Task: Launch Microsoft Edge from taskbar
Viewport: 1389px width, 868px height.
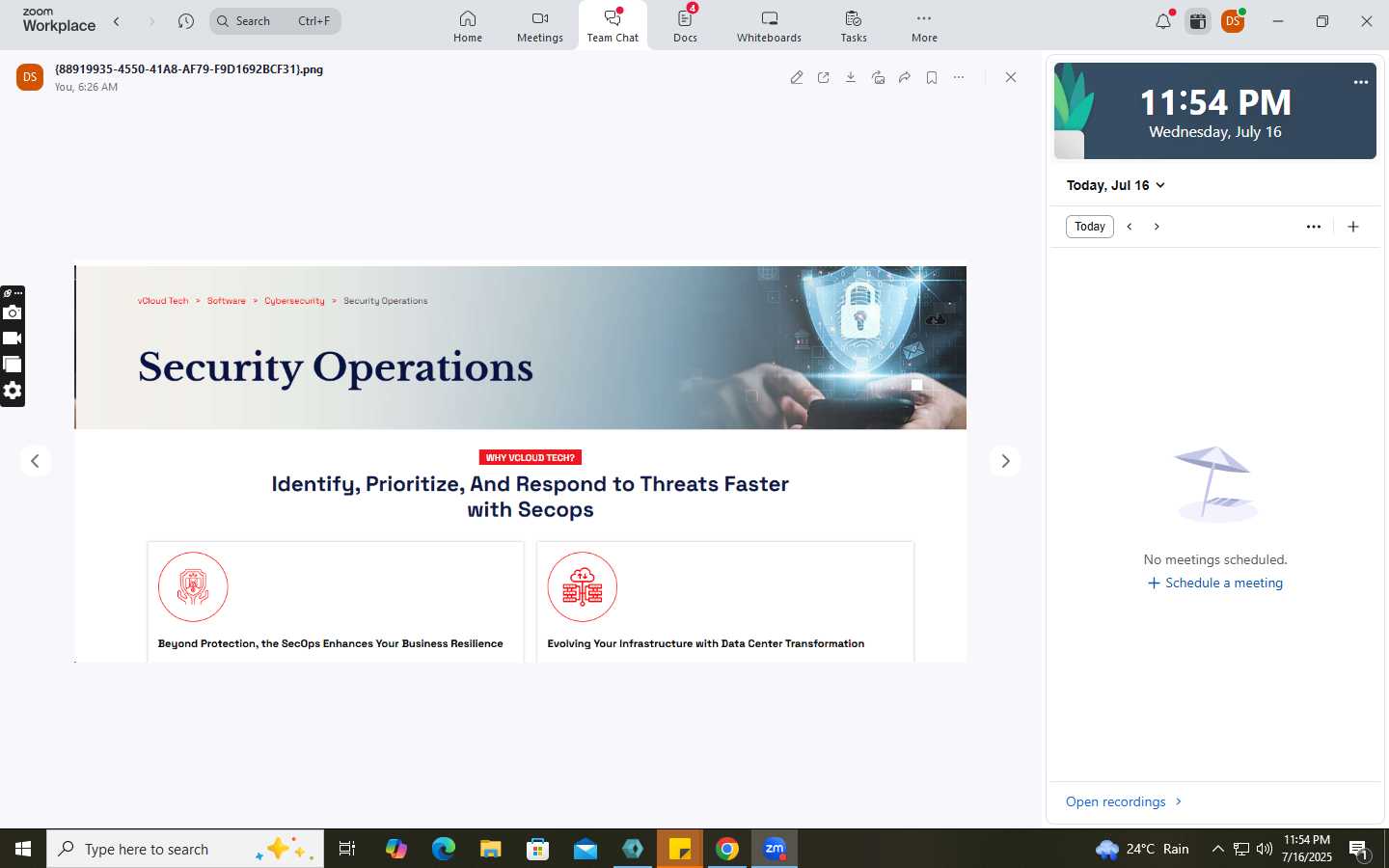Action: (444, 849)
